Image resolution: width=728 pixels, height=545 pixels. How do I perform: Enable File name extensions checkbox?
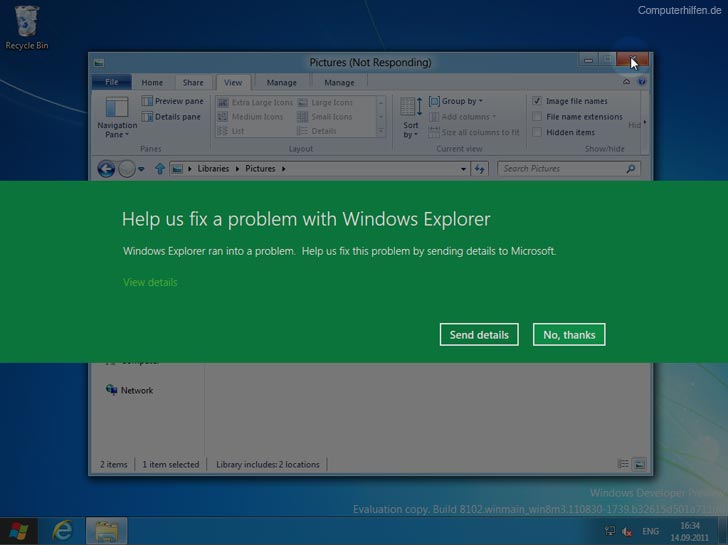tap(537, 117)
